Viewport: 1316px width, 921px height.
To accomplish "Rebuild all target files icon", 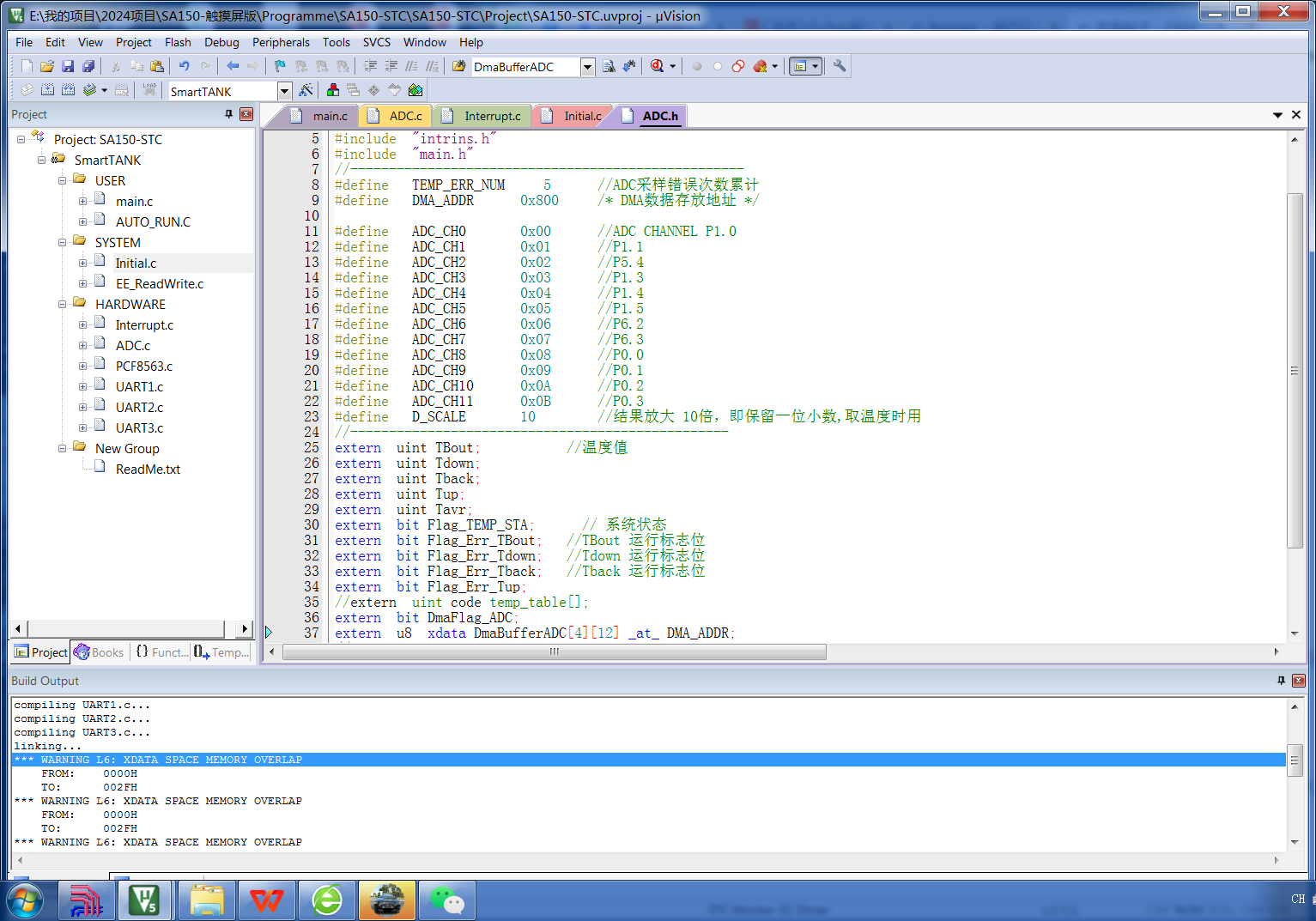I will (68, 90).
